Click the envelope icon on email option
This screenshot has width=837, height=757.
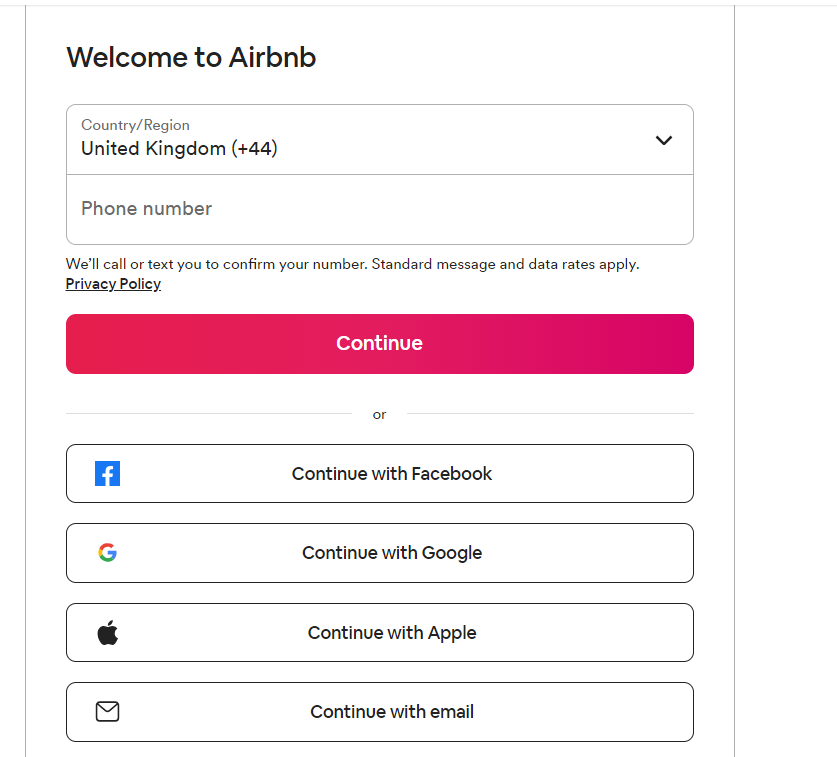click(107, 712)
